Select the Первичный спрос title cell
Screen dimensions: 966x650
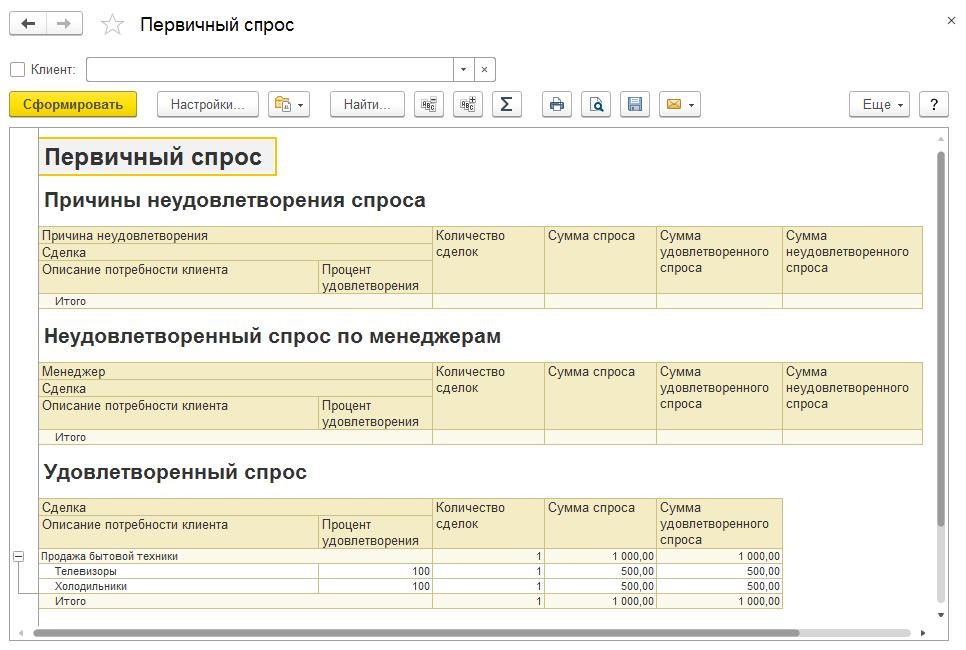pyautogui.click(x=158, y=156)
